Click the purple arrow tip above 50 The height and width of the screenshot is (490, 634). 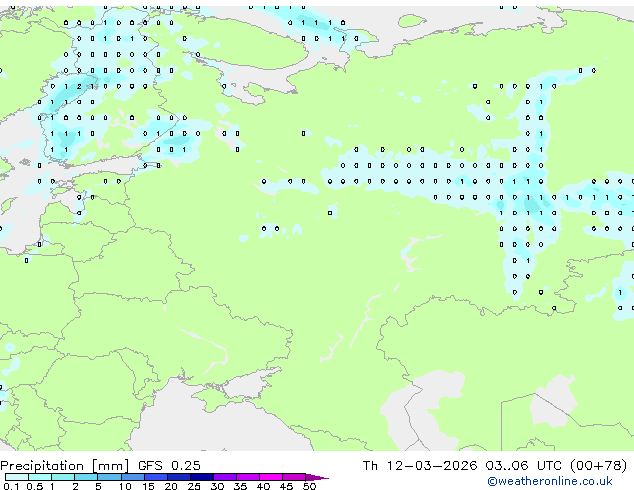coord(317,477)
